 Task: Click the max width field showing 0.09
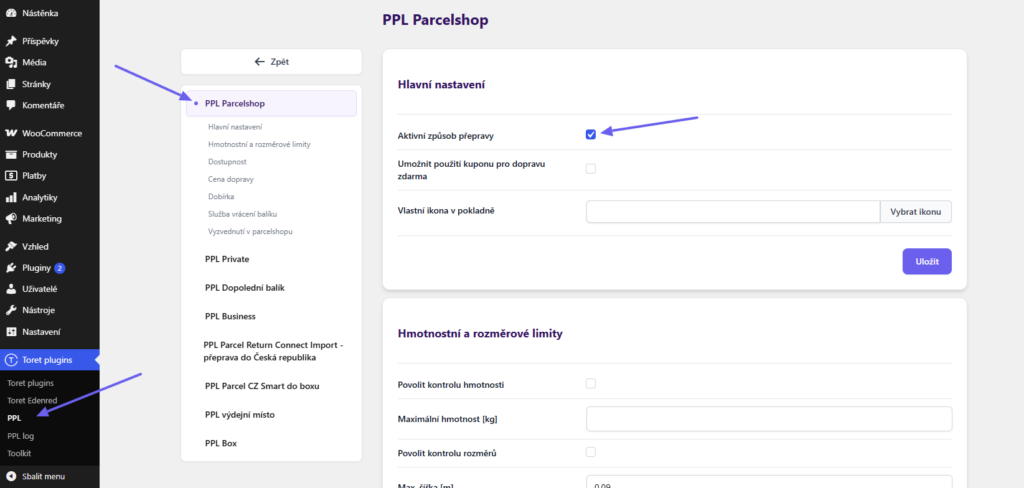769,482
